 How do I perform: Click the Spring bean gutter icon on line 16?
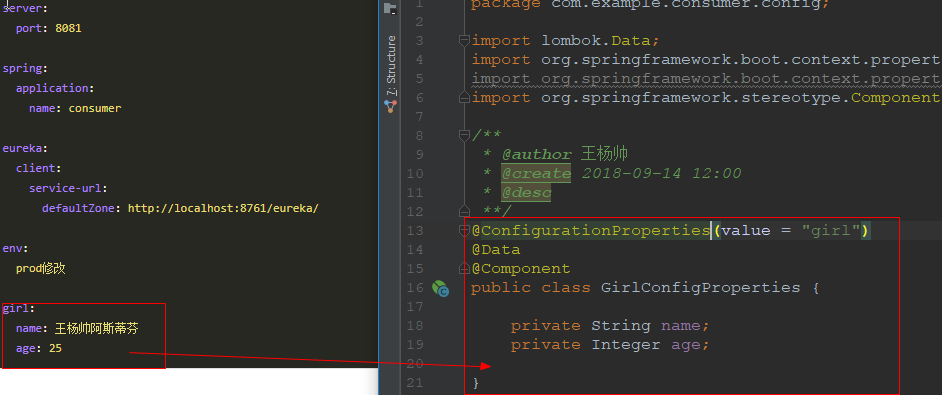440,289
